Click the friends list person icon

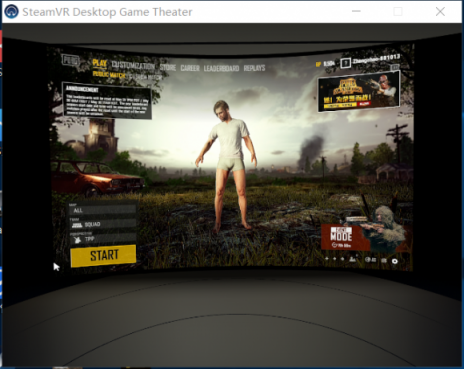(352, 259)
